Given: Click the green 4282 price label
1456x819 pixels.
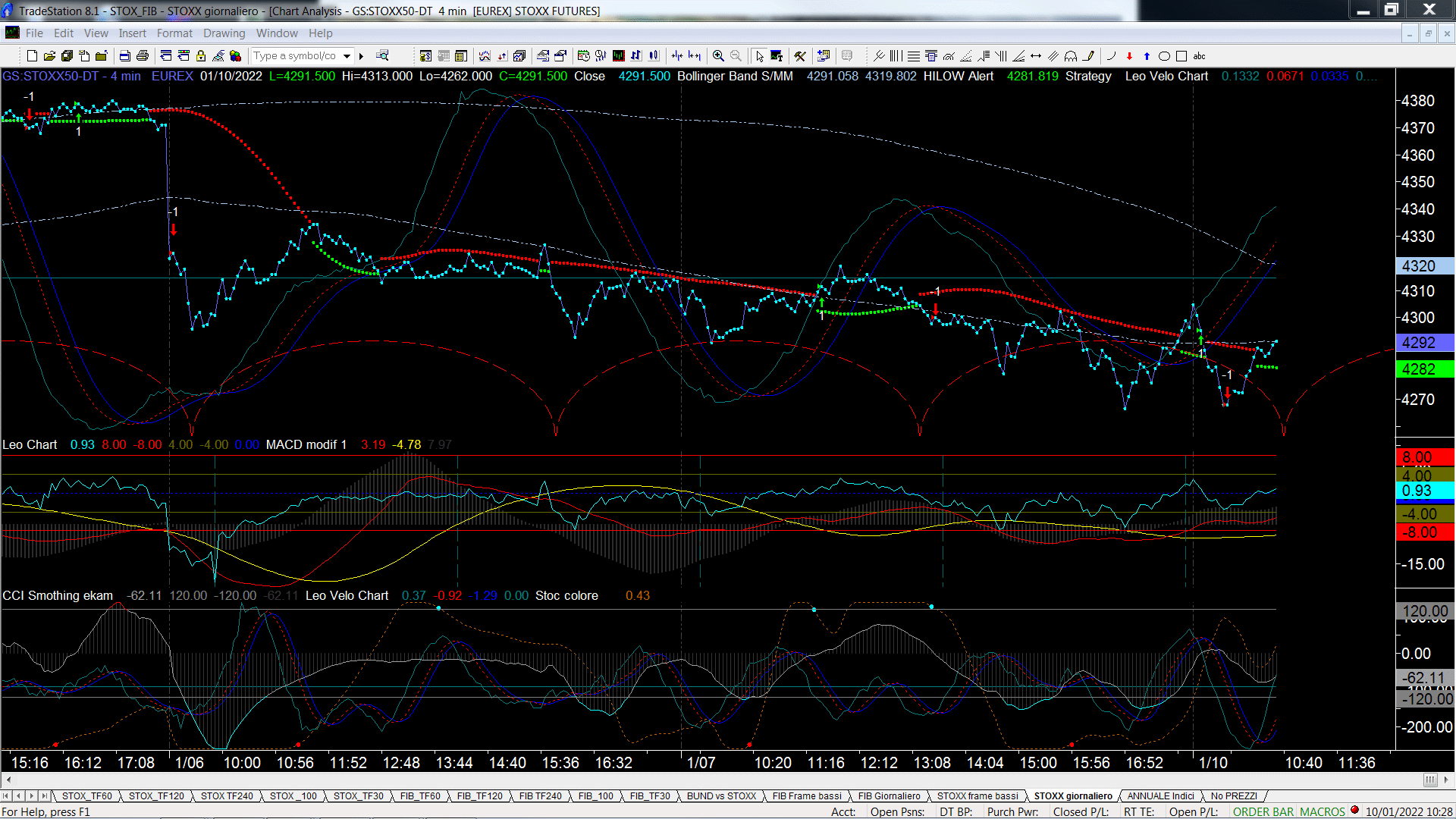Looking at the screenshot, I should (x=1425, y=369).
